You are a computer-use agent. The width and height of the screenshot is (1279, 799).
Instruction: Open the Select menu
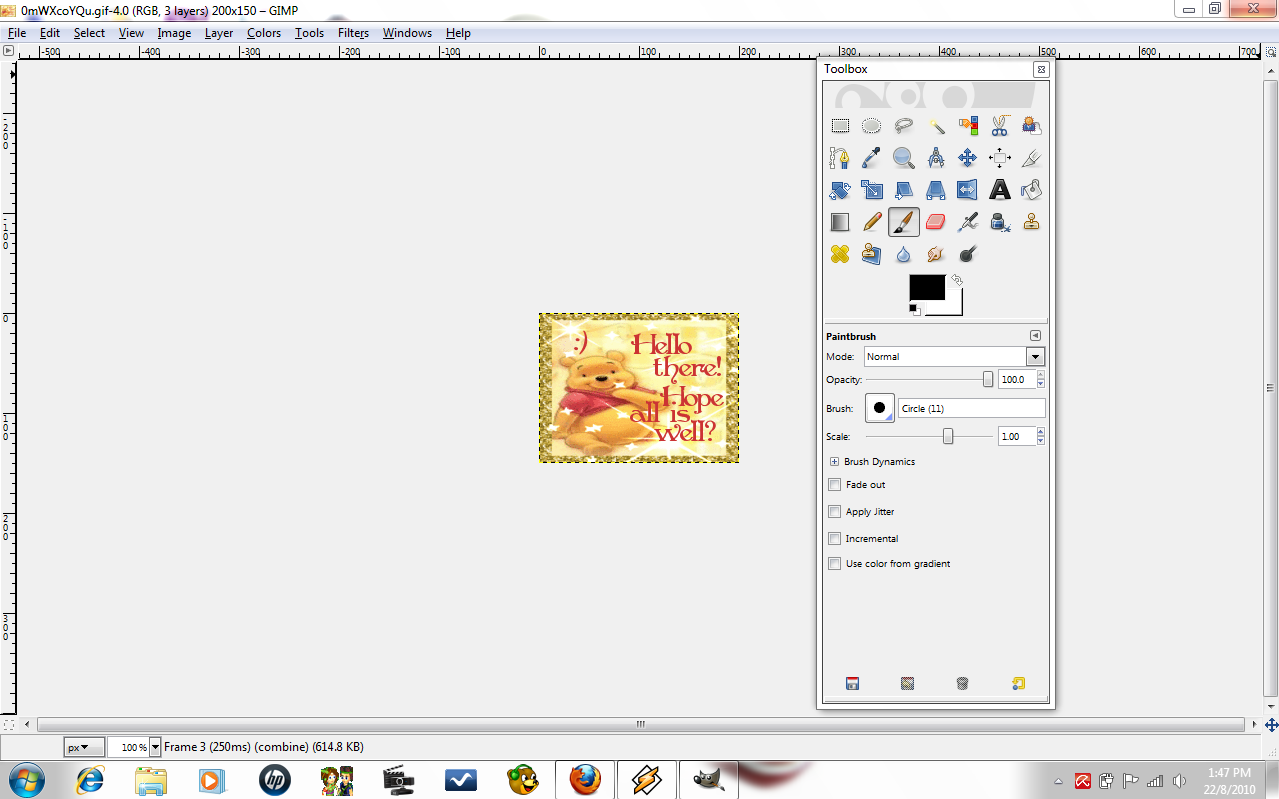pos(89,33)
